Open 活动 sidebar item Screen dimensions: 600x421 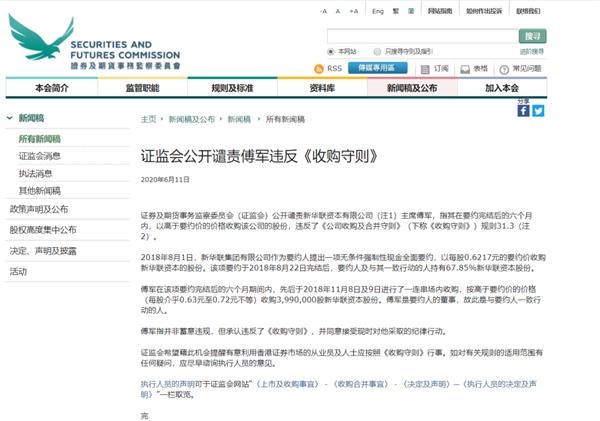click(18, 272)
